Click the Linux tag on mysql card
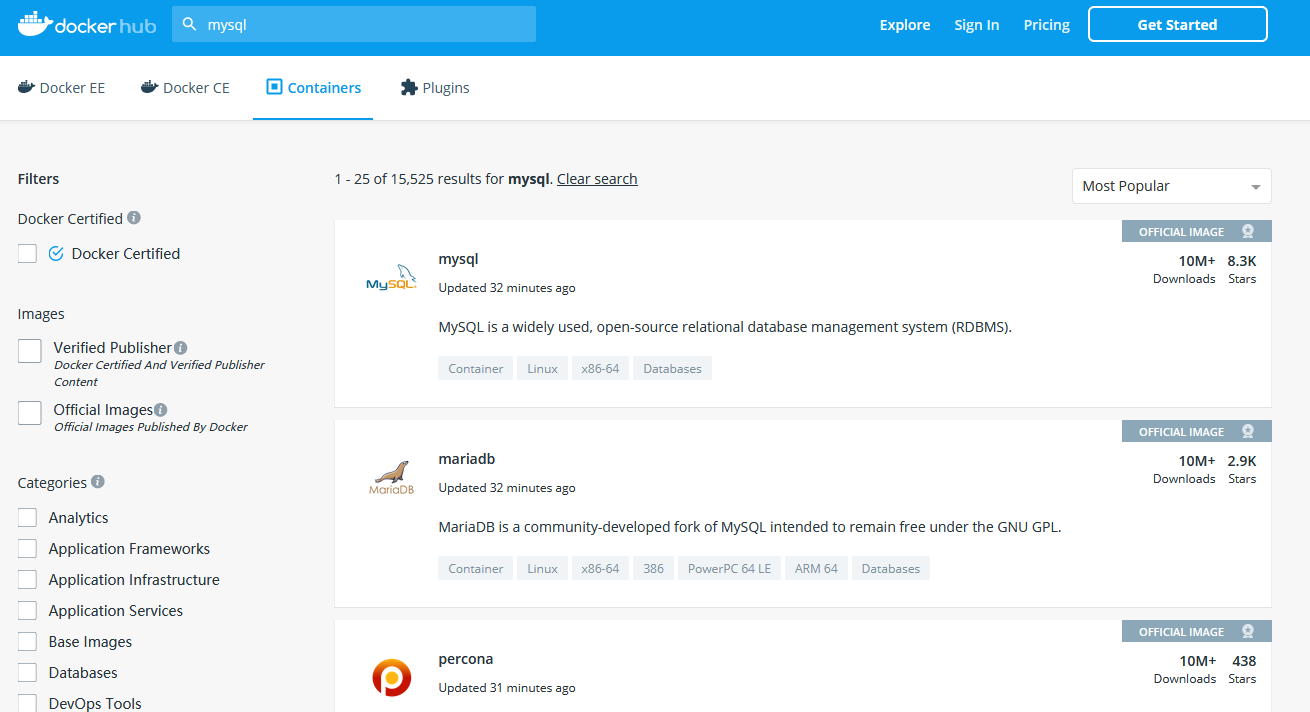 point(543,369)
